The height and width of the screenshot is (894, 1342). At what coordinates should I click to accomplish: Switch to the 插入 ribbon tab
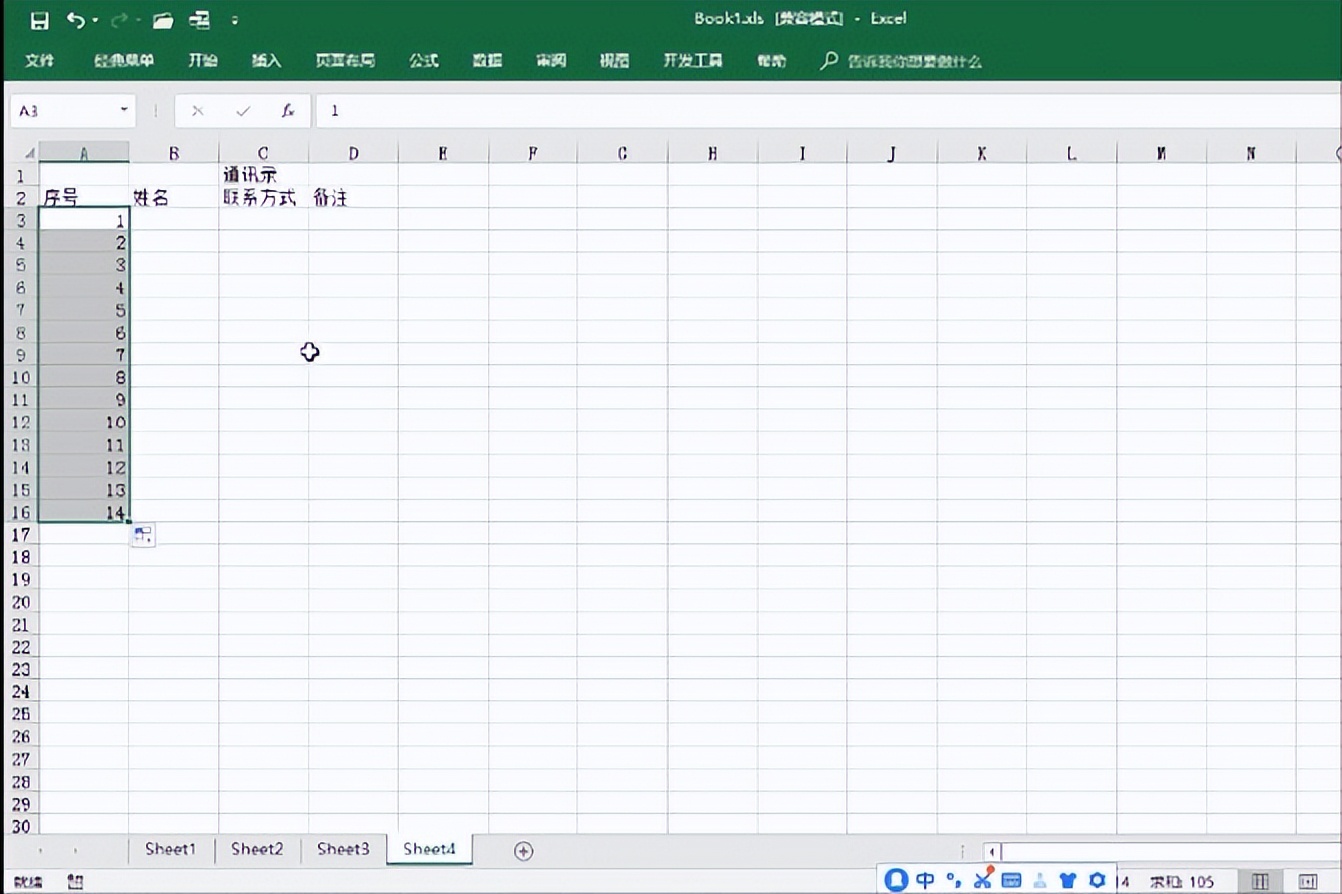pyautogui.click(x=266, y=61)
